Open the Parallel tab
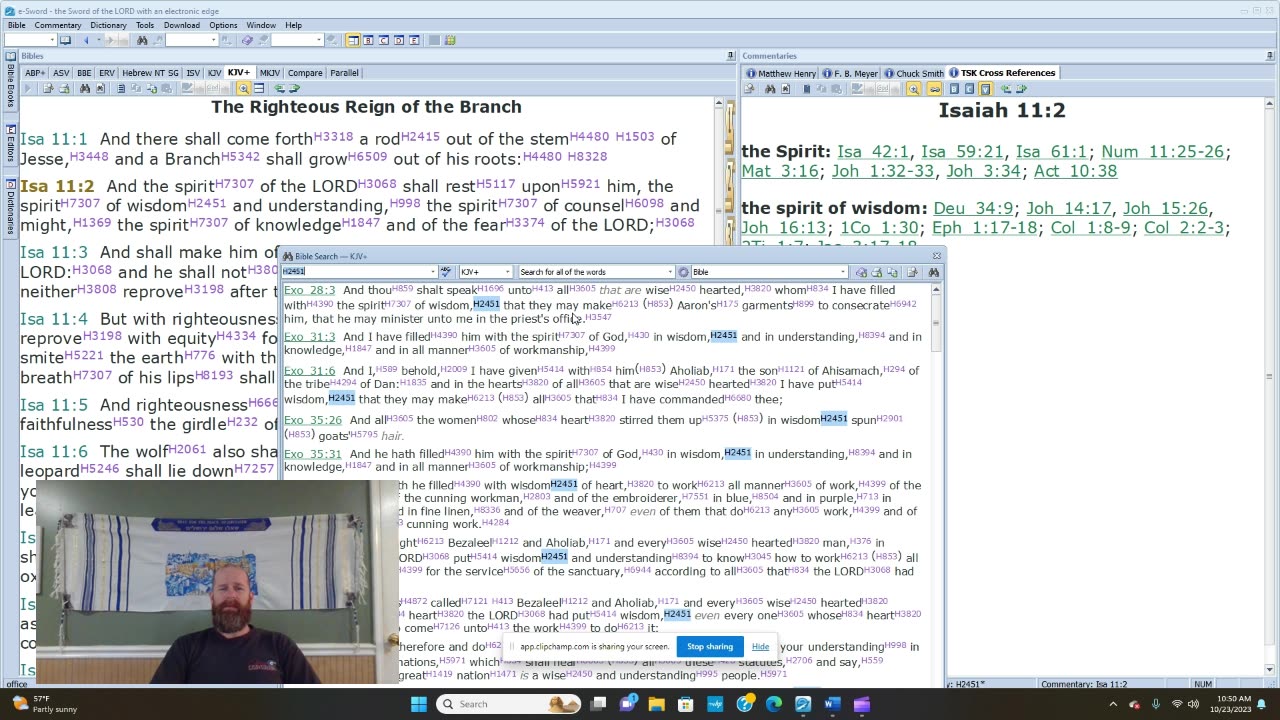This screenshot has height=720, width=1280. [x=344, y=73]
